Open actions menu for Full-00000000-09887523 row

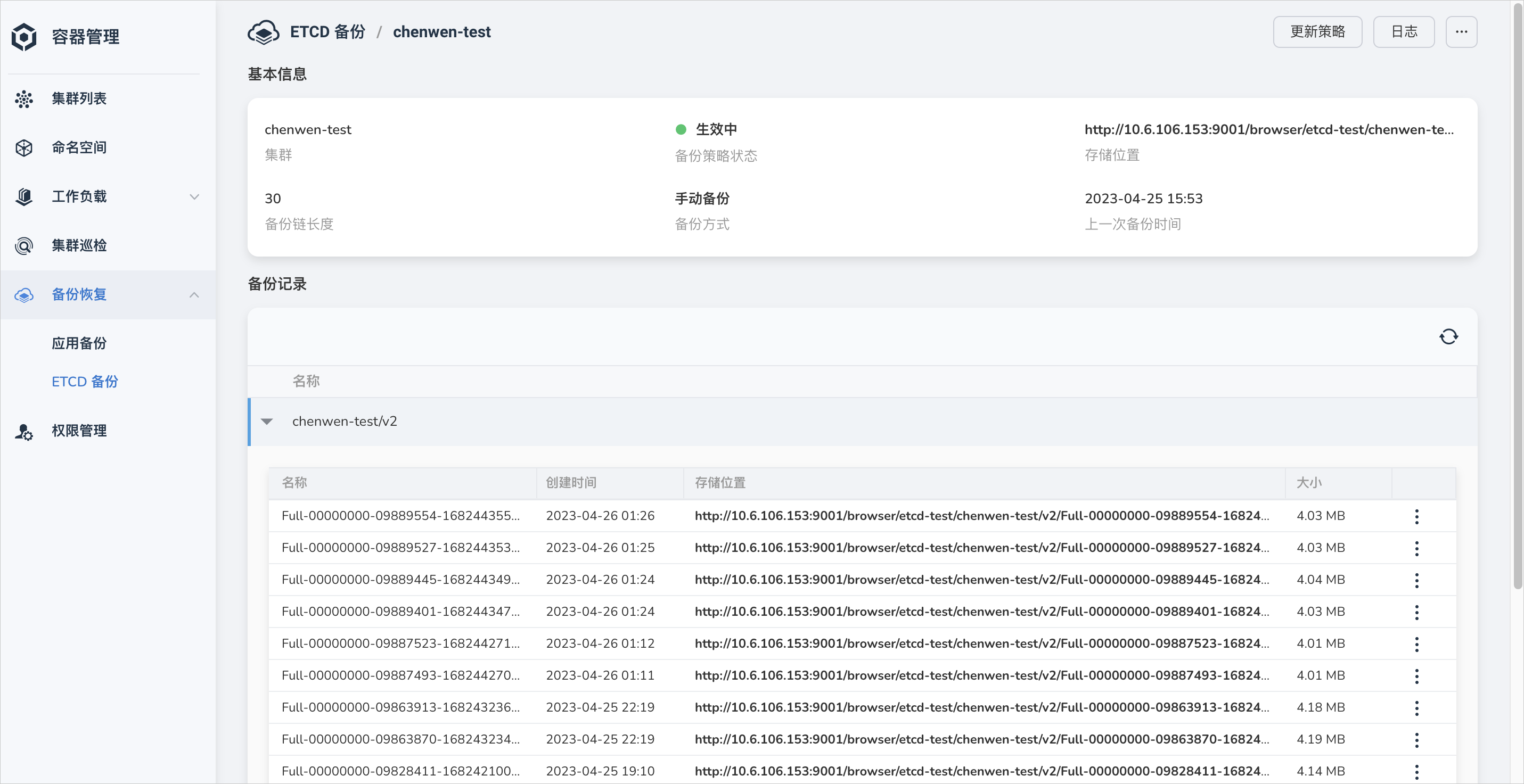1416,644
